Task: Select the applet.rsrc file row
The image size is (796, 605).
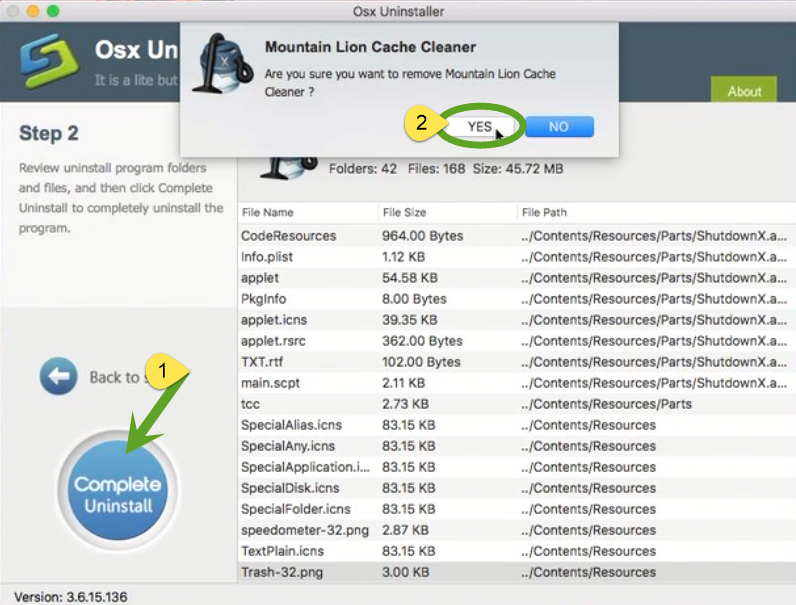Action: (x=516, y=341)
